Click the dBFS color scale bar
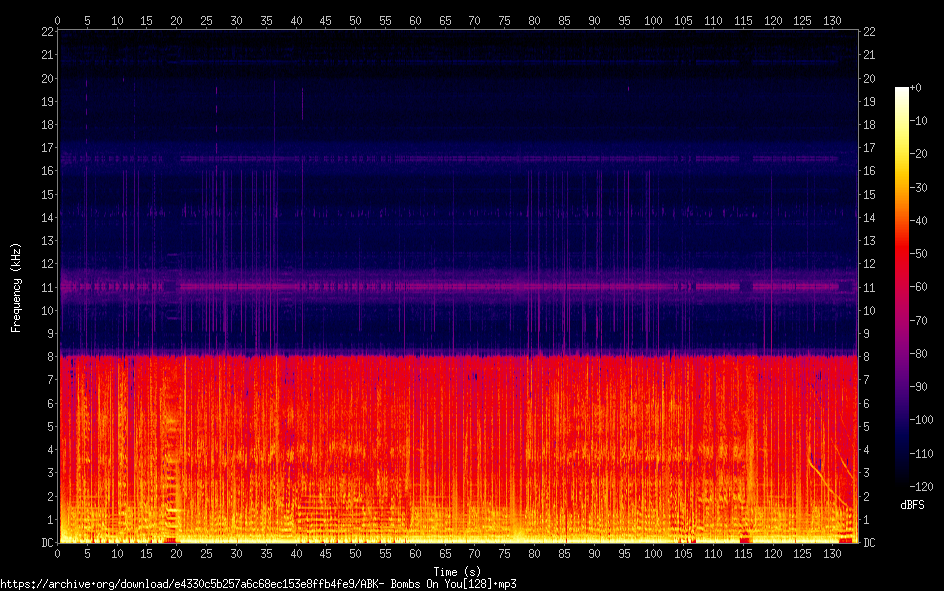Screen dimensions: 944x591 902,289
